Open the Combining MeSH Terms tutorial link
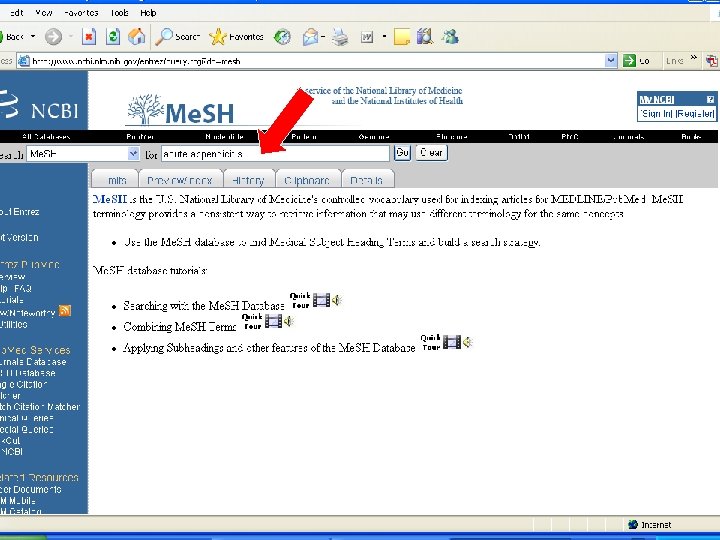The height and width of the screenshot is (540, 720). point(180,327)
